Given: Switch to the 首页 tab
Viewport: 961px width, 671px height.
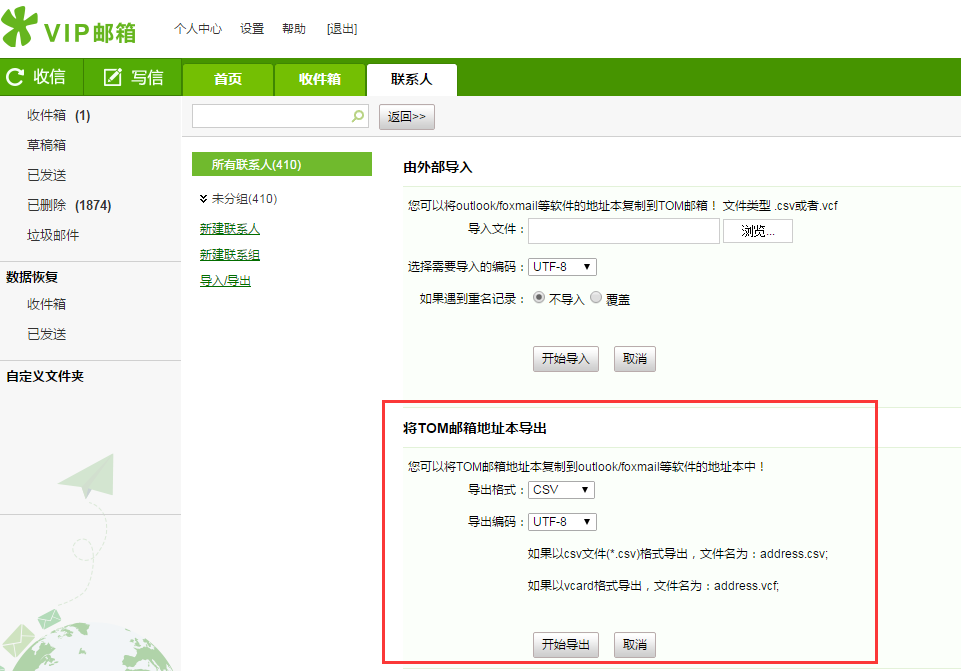Looking at the screenshot, I should [x=228, y=80].
